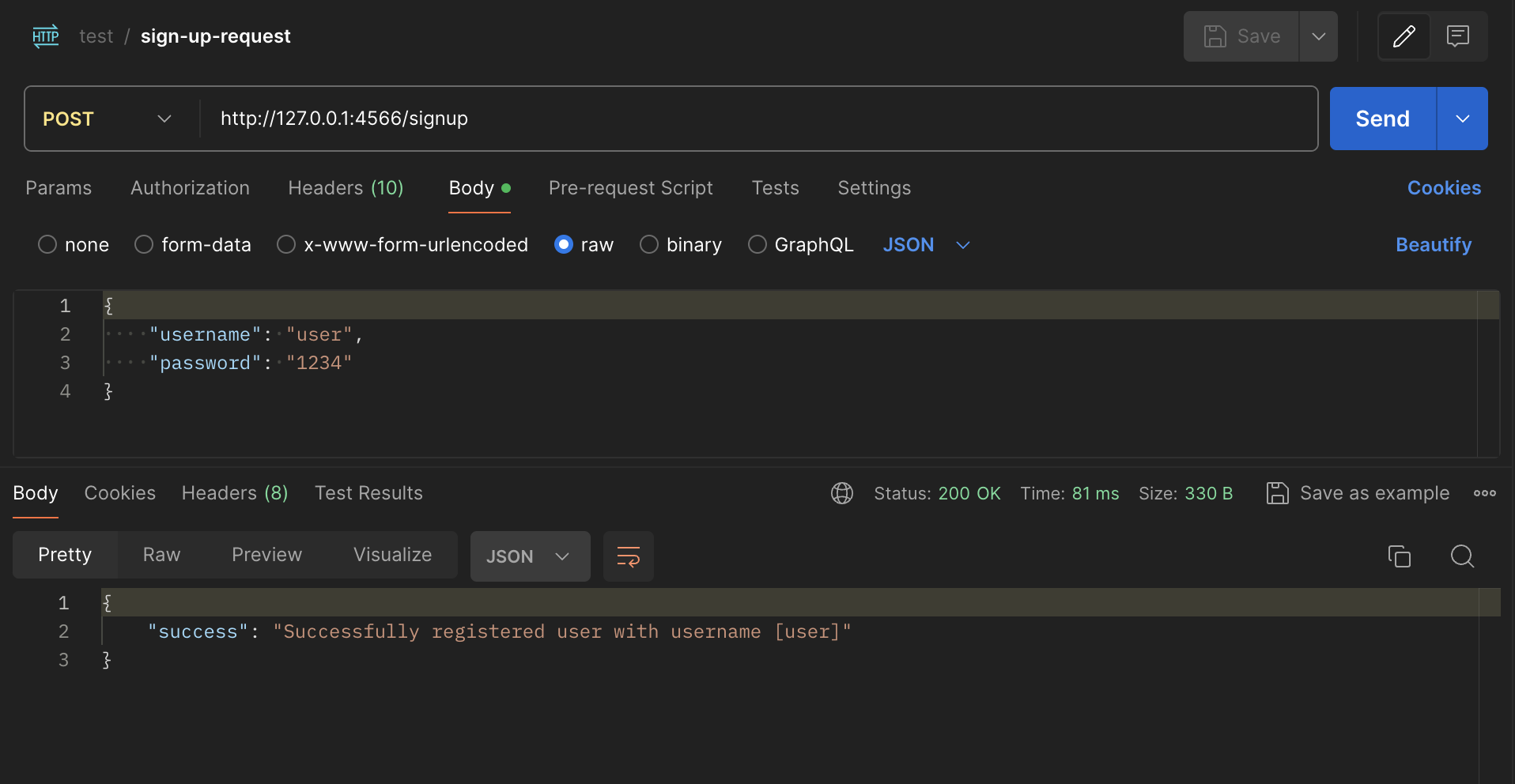
Task: Click the Cookies link
Action: tap(1444, 188)
